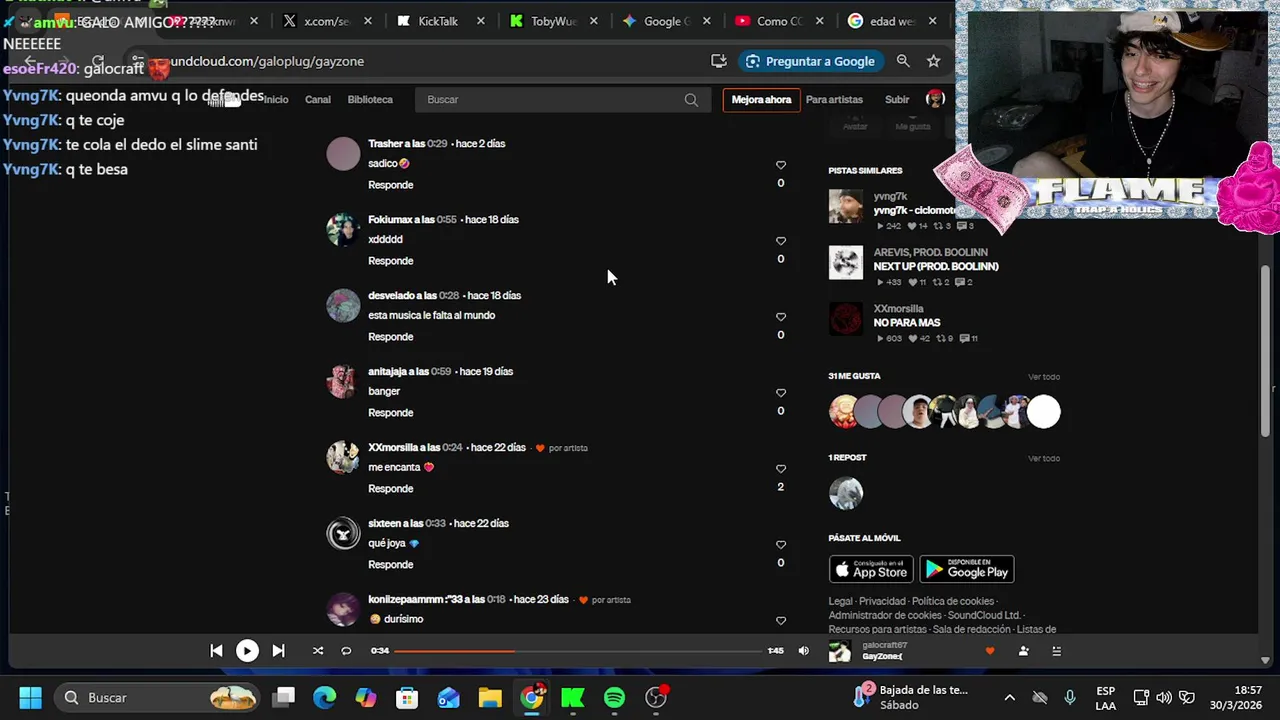Skip to next track in player
Viewport: 1280px width, 720px height.
click(x=278, y=651)
